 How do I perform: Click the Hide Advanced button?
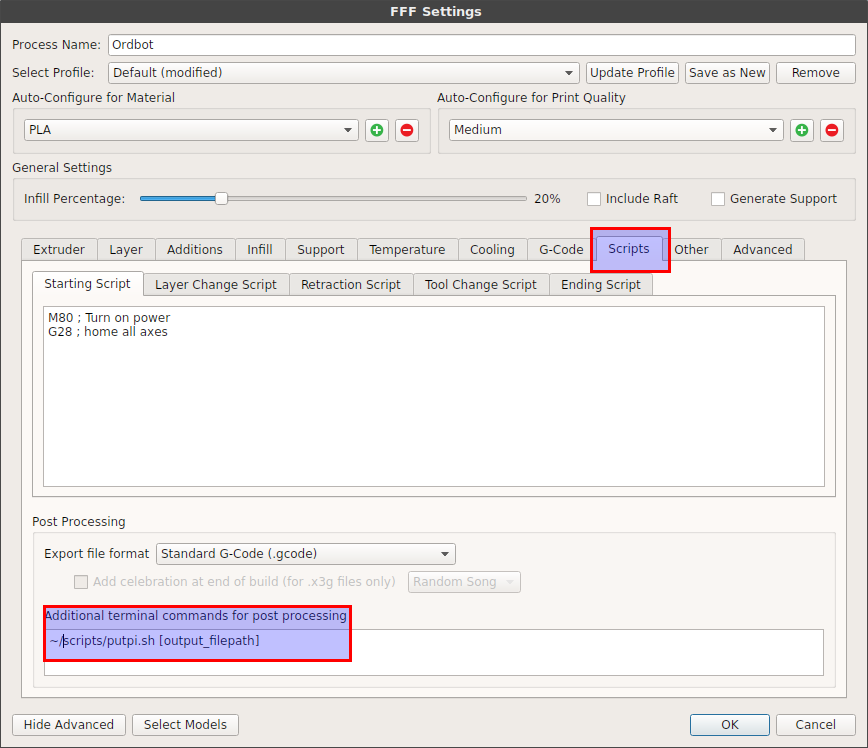pyautogui.click(x=68, y=724)
